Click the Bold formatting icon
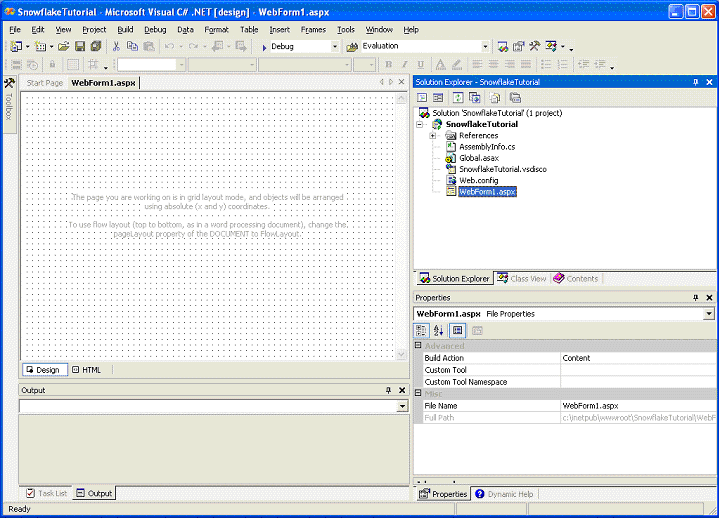This screenshot has height=518, width=719. click(x=389, y=65)
